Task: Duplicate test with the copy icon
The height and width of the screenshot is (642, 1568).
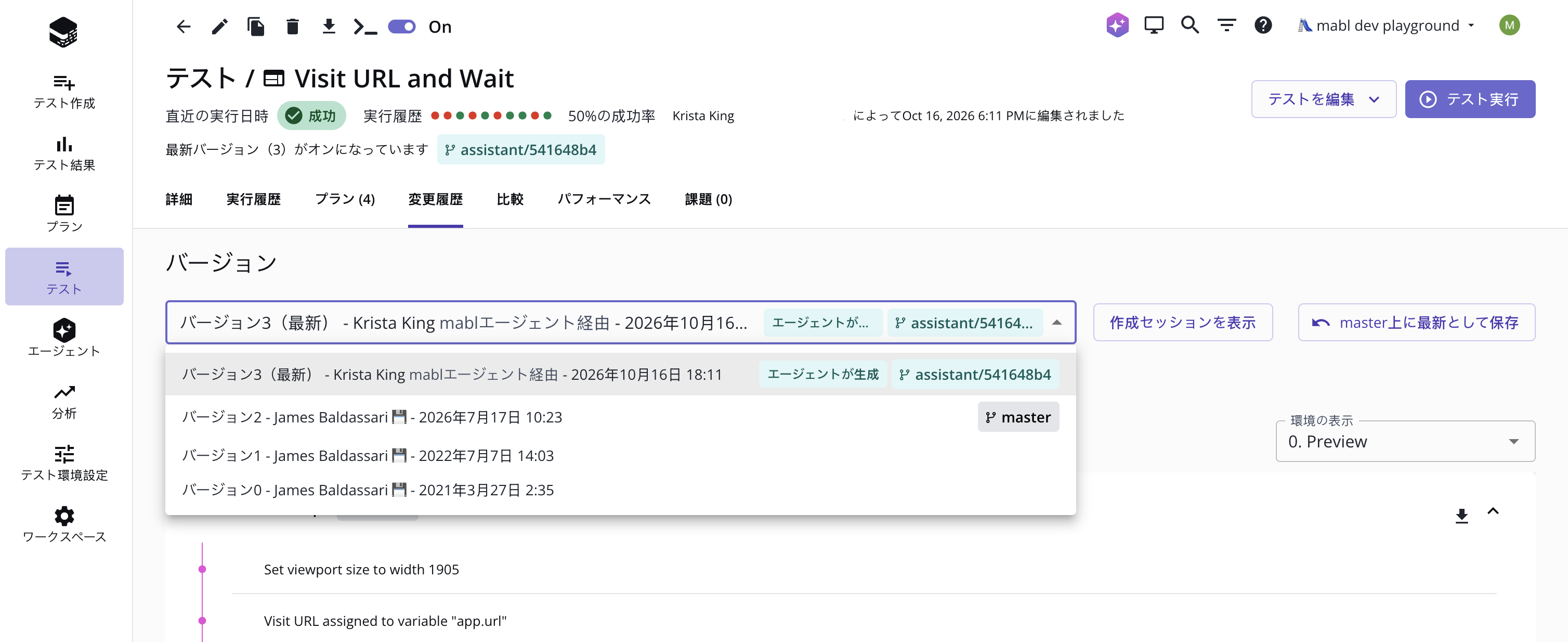Action: coord(256,26)
